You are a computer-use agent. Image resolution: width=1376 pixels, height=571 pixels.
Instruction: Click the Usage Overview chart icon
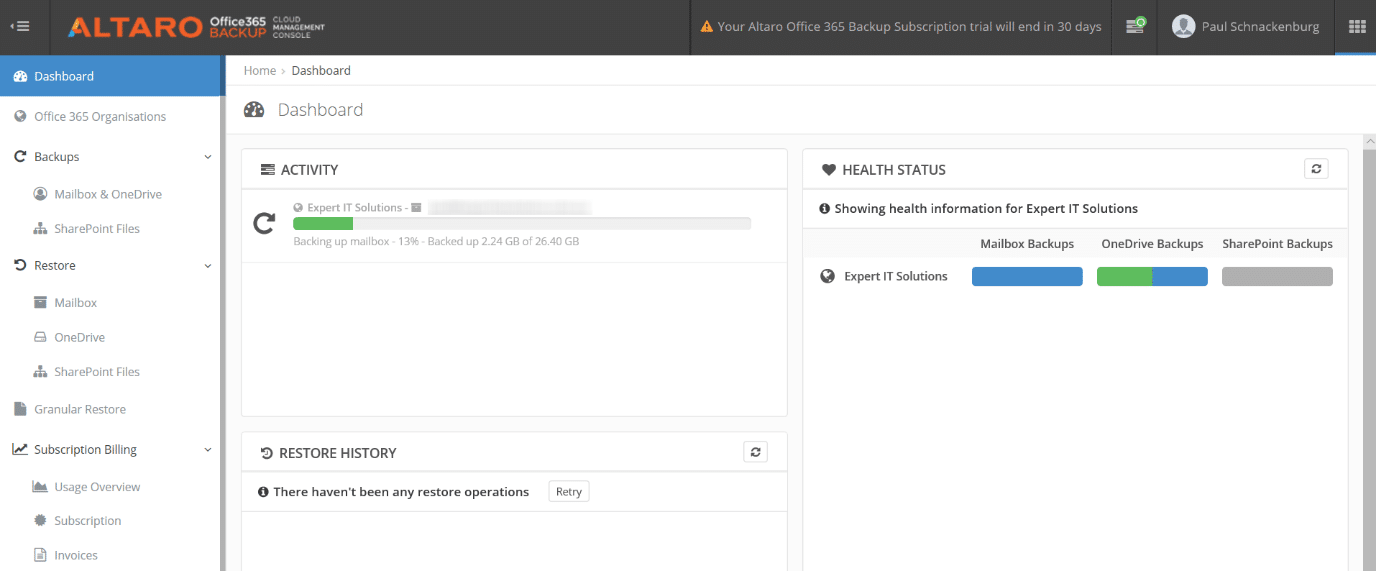[40, 487]
